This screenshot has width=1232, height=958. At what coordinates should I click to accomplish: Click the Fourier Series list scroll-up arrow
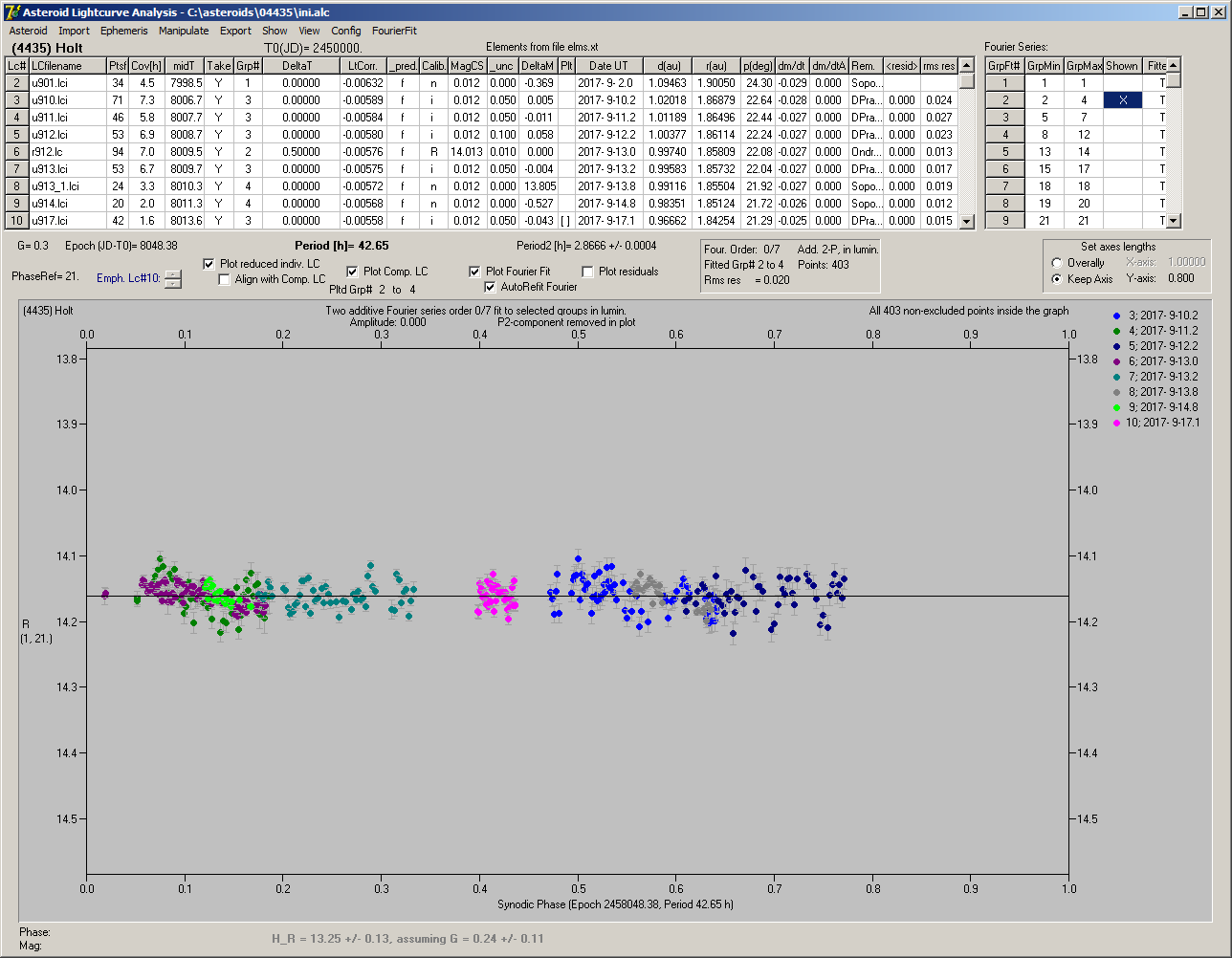coord(1174,66)
